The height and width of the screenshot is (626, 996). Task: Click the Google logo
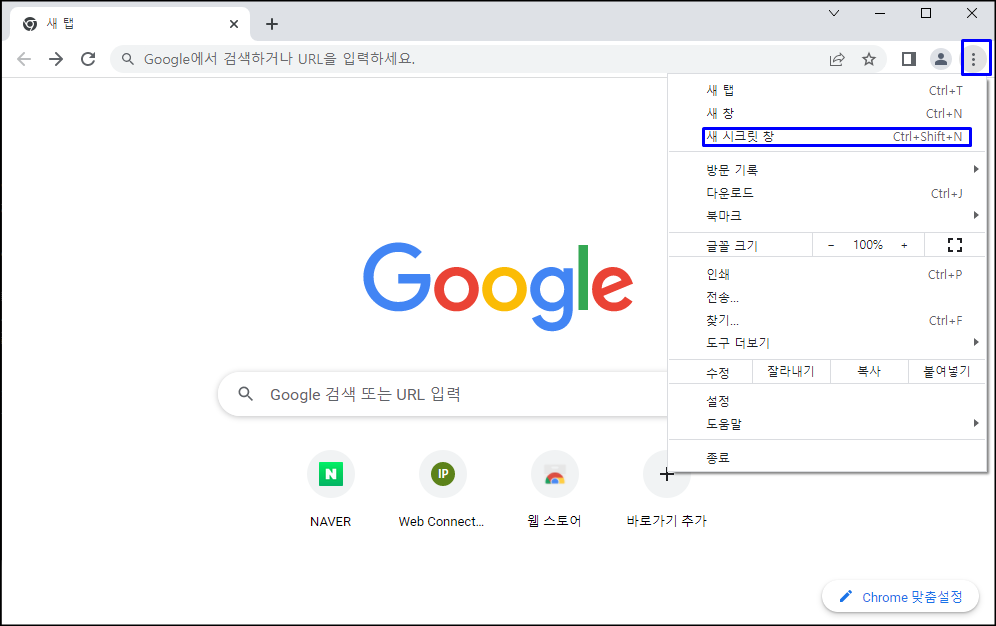click(498, 286)
